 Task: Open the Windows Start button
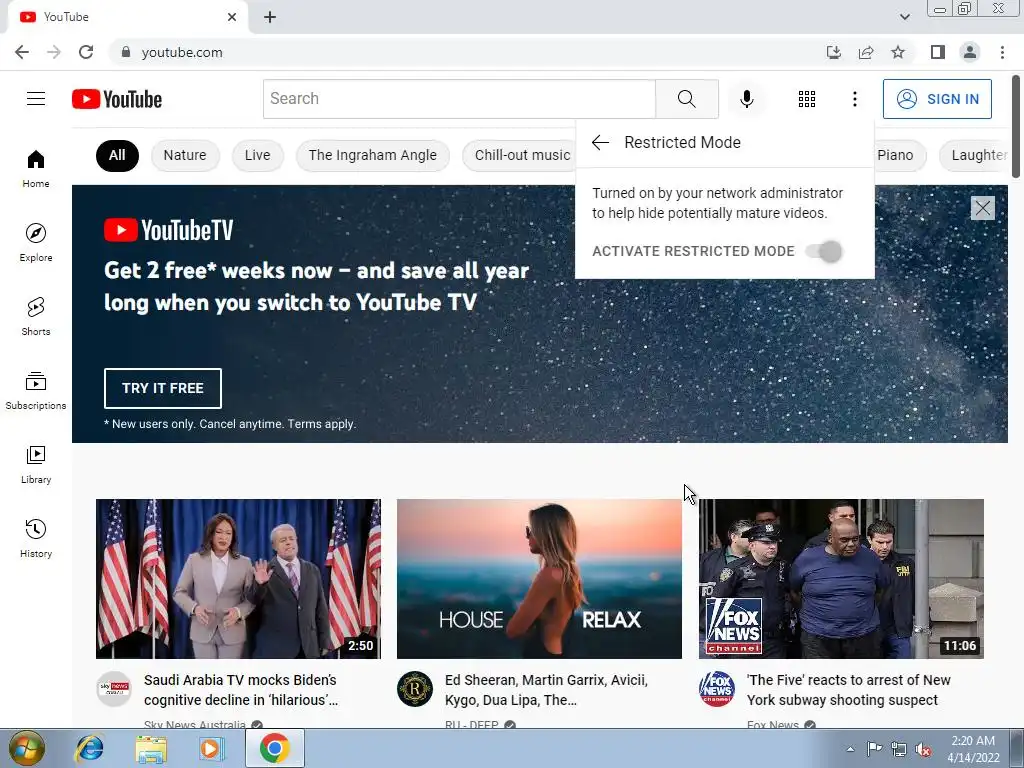pos(26,748)
